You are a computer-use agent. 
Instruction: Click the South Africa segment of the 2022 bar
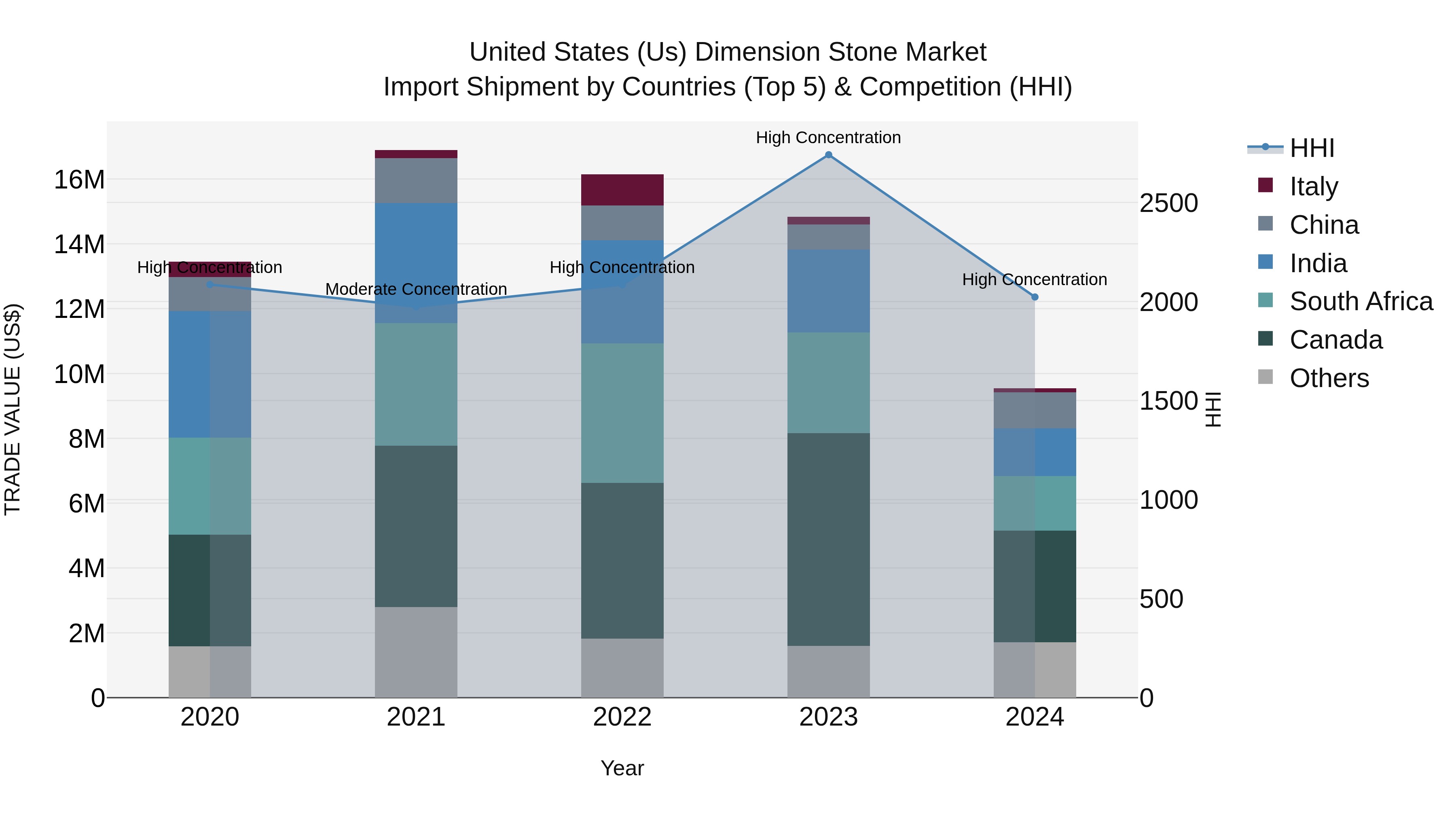click(x=622, y=413)
